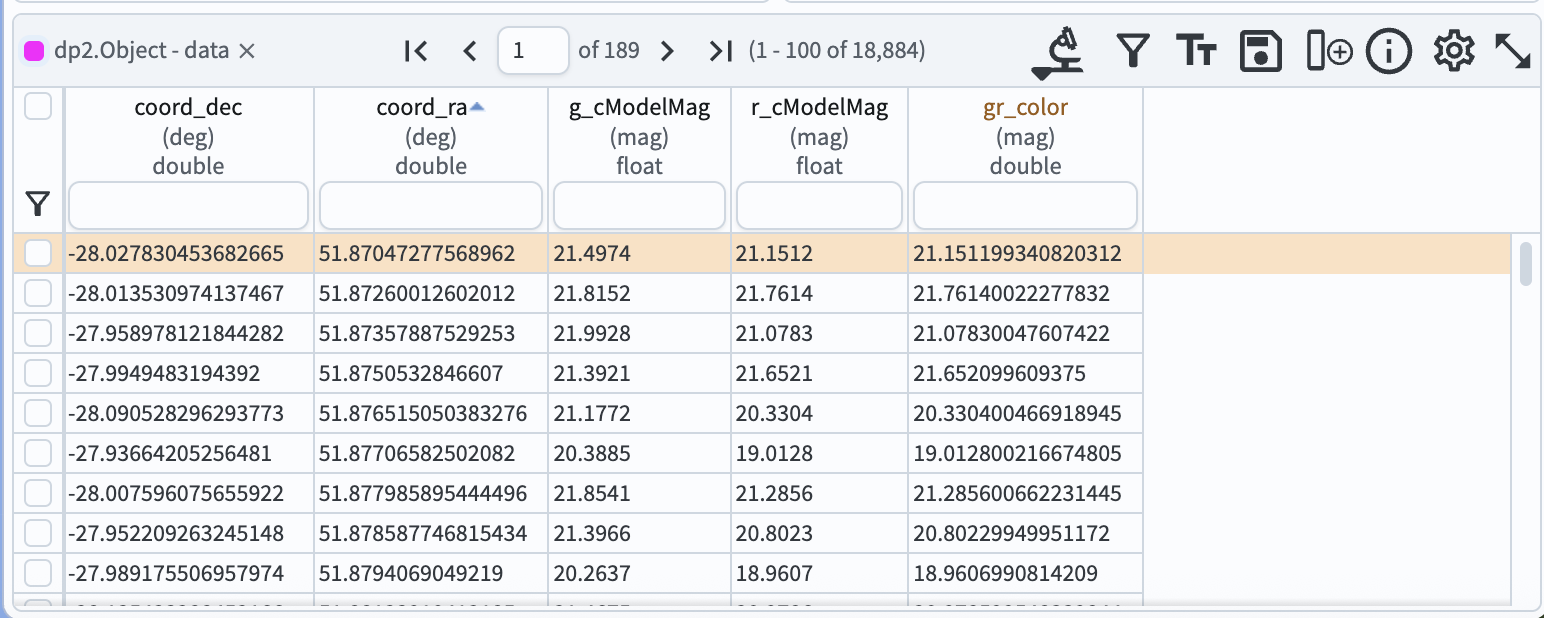1544x618 pixels.
Task: Select cell value 51.87706582502082
Action: [417, 453]
